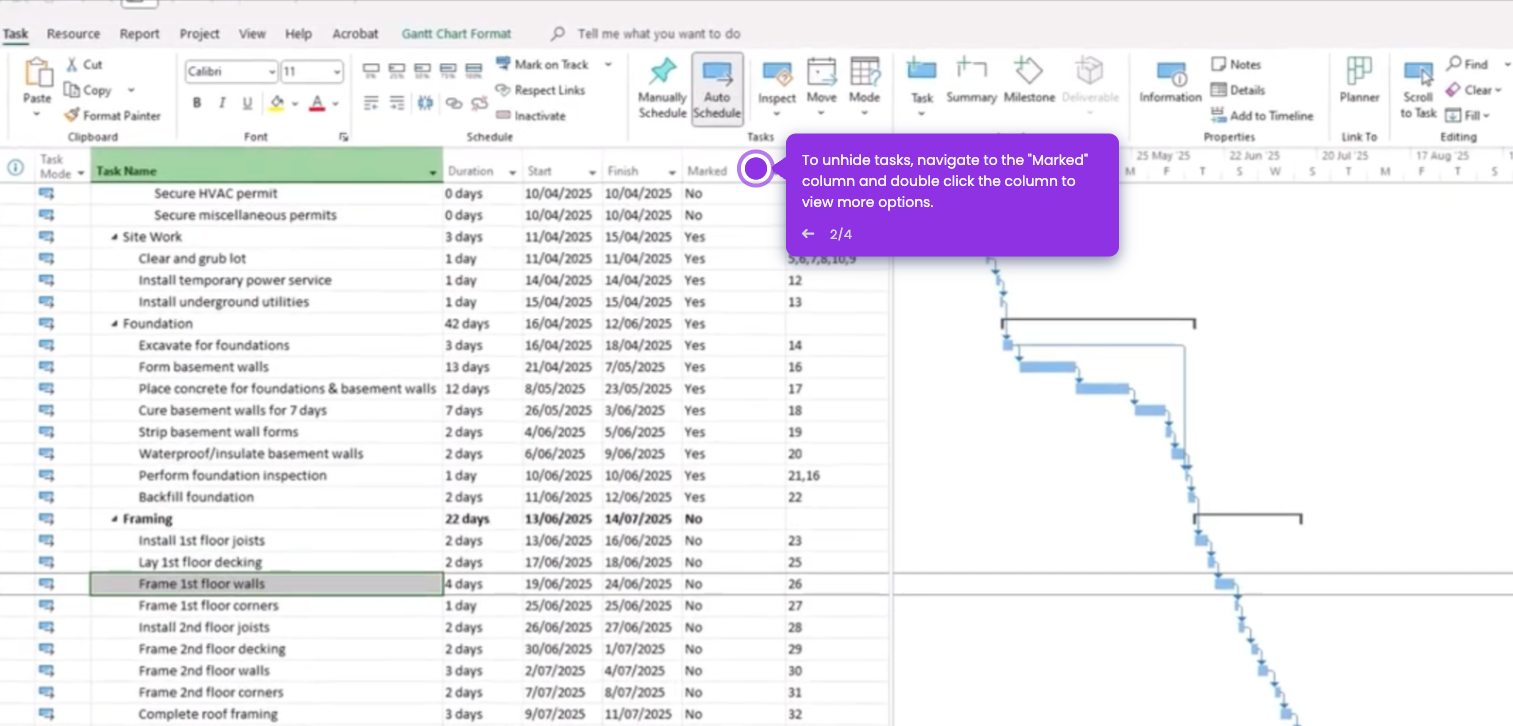The height and width of the screenshot is (726, 1513).
Task: Unlink the selected tasks
Action: (x=479, y=103)
